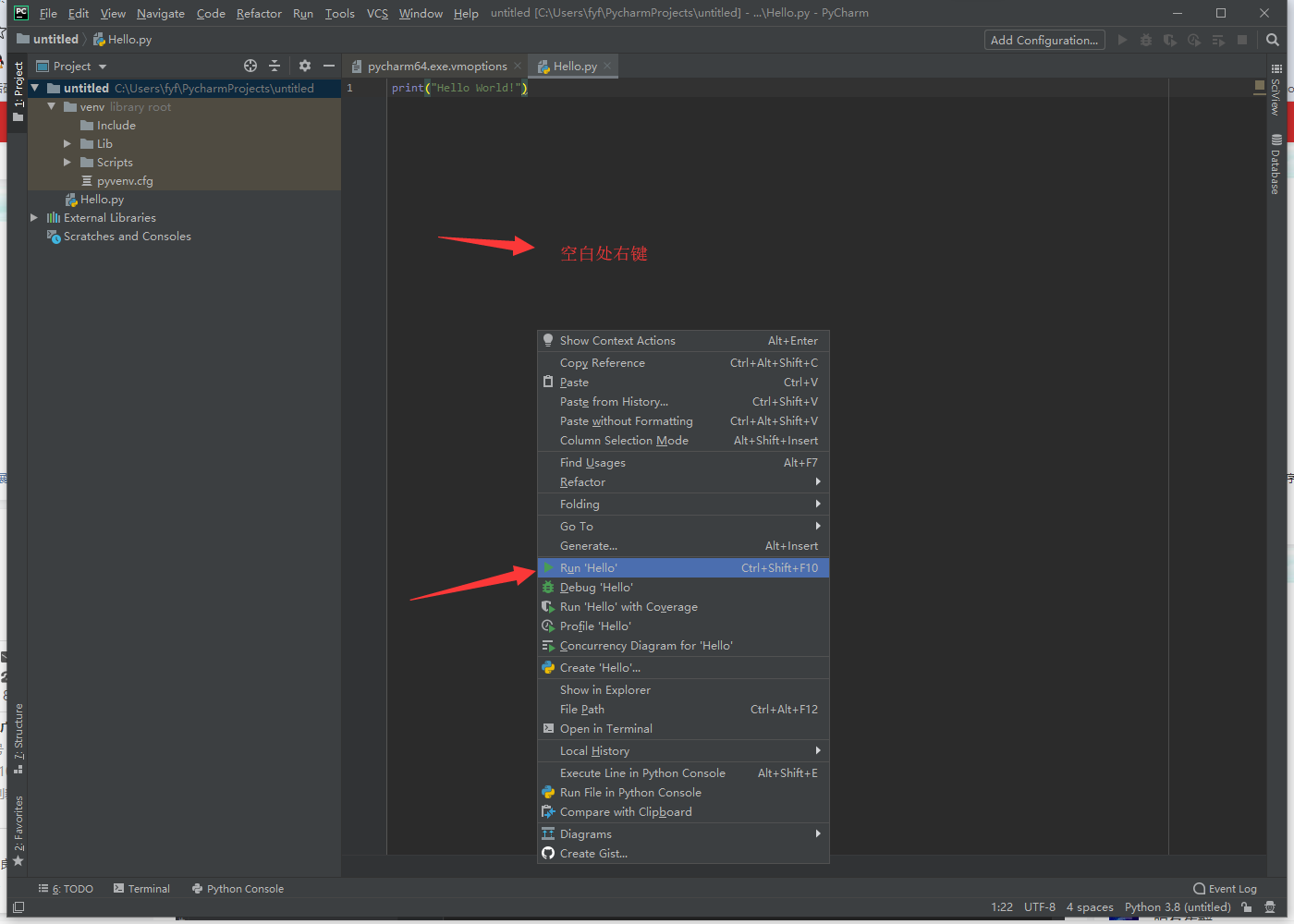
Task: Click the Debug bug toolbar icon
Action: (1146, 40)
